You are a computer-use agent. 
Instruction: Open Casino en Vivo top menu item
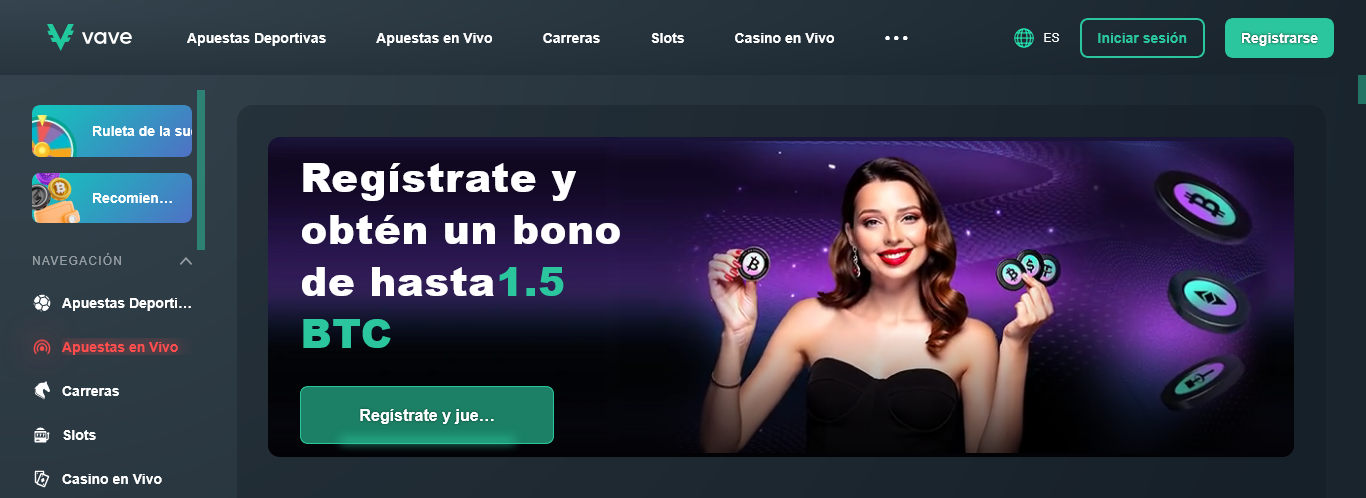coord(784,38)
